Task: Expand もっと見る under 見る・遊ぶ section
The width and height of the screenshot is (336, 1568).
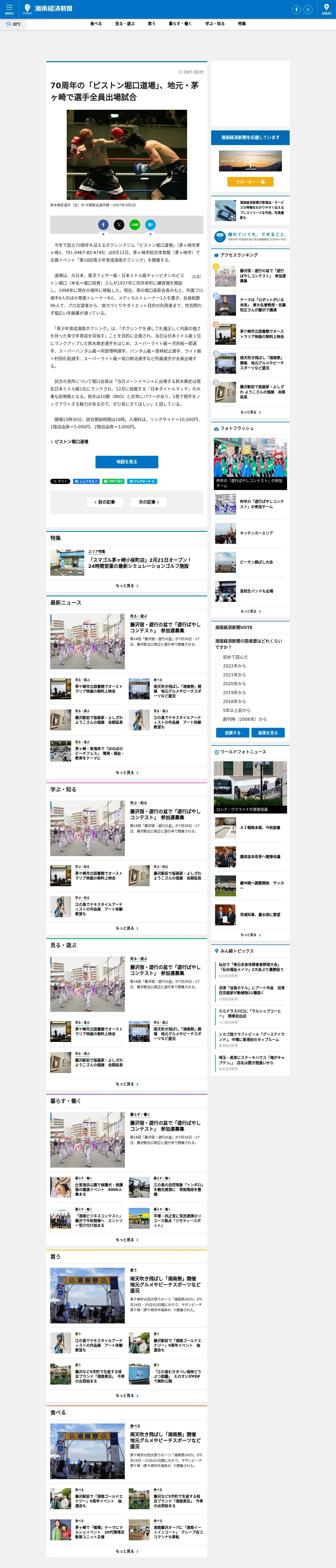Action: click(x=127, y=1084)
